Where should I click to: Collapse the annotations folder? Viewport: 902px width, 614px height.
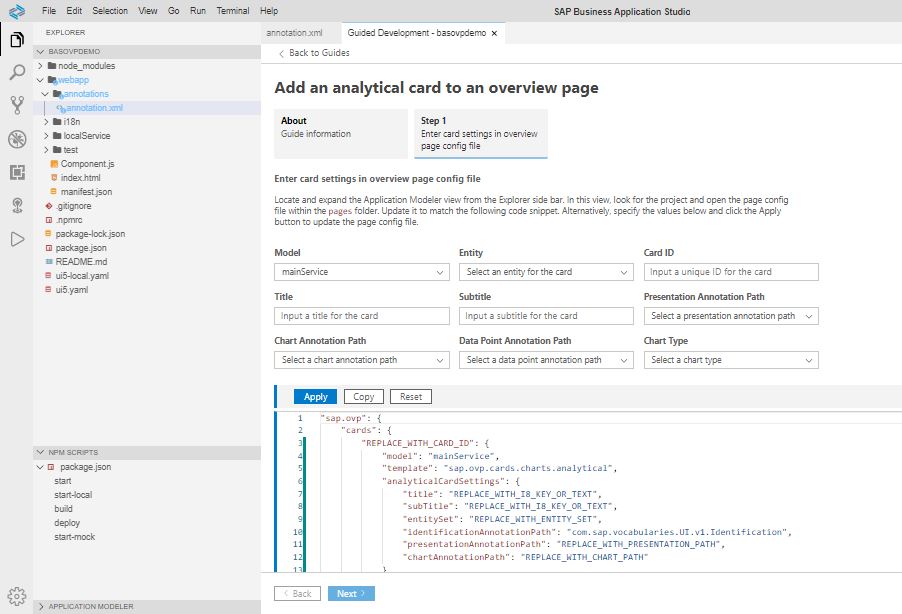(45, 94)
